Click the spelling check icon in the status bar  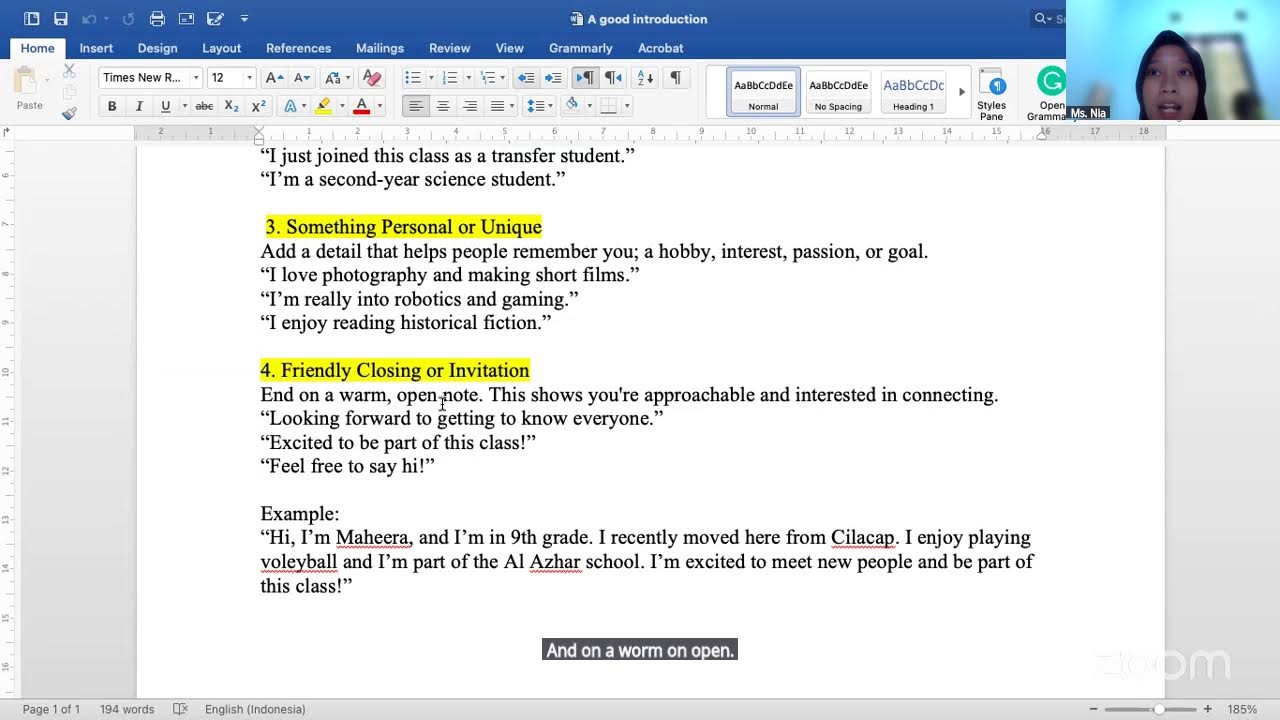180,709
